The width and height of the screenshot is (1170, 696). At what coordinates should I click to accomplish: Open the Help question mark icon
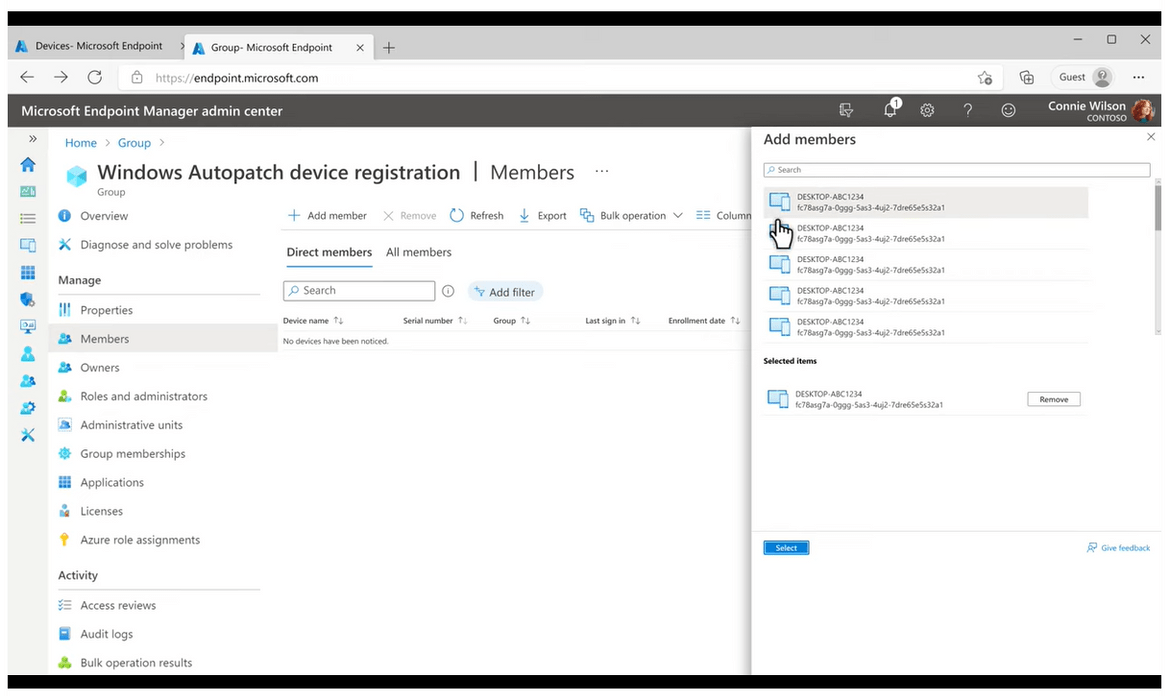pyautogui.click(x=968, y=110)
